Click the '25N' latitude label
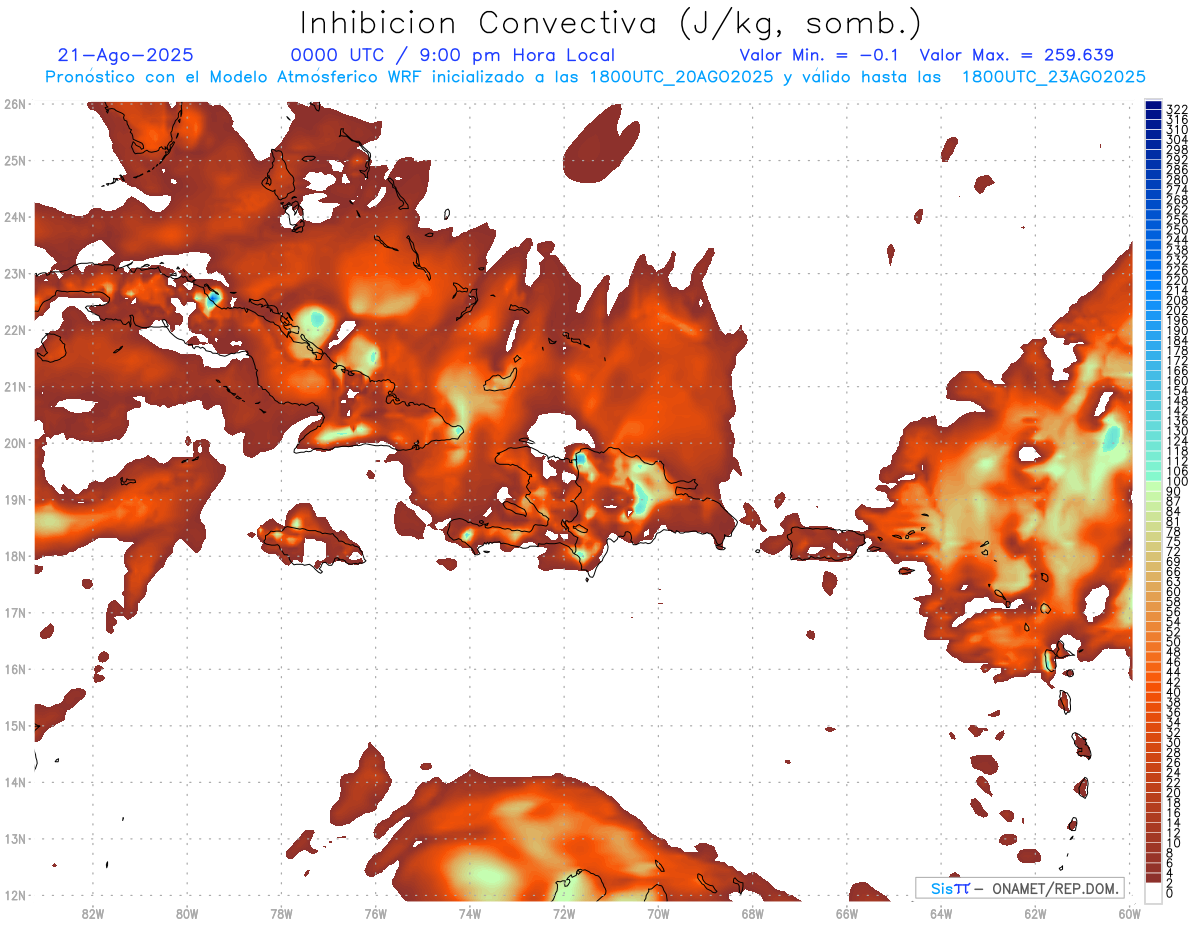The height and width of the screenshot is (927, 1200). pyautogui.click(x=14, y=160)
